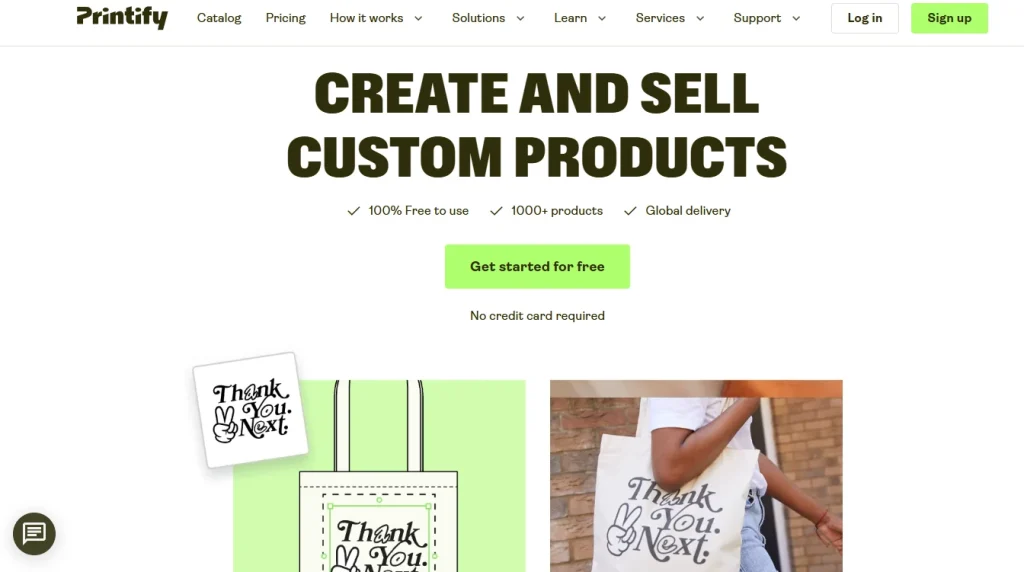This screenshot has width=1024, height=572.
Task: Open the tote bag lifestyle photo
Action: 696,476
